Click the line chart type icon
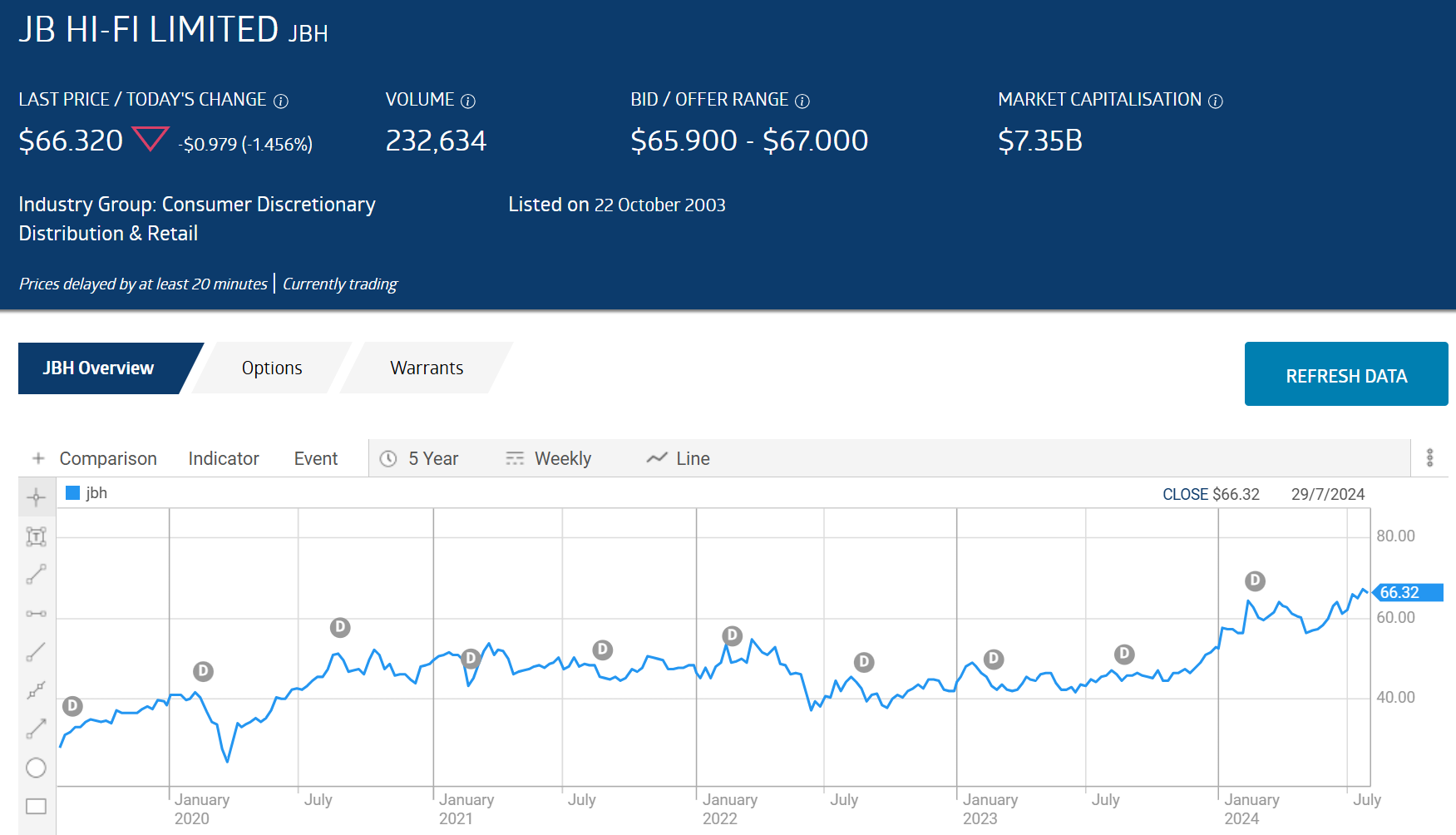The height and width of the screenshot is (835, 1456). [657, 458]
